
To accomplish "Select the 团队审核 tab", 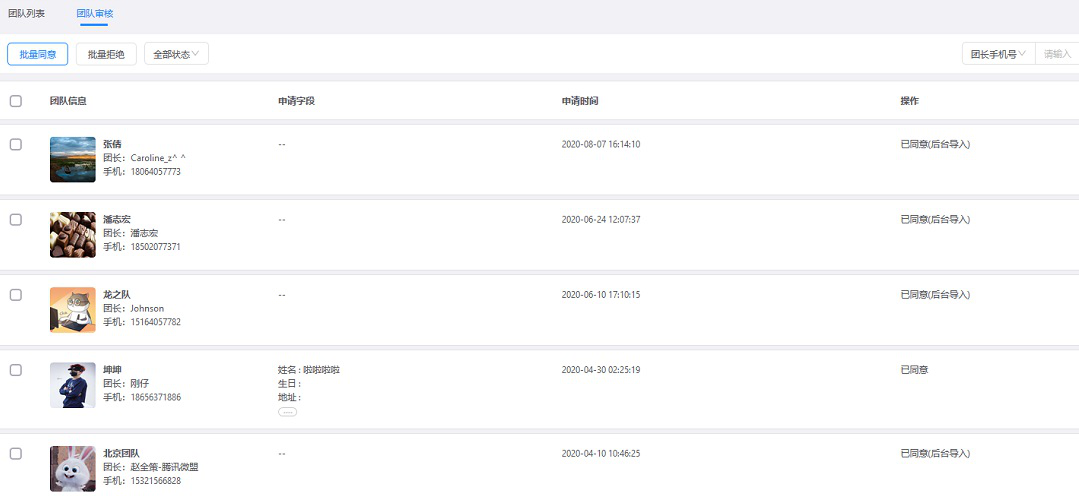I will [x=94, y=13].
